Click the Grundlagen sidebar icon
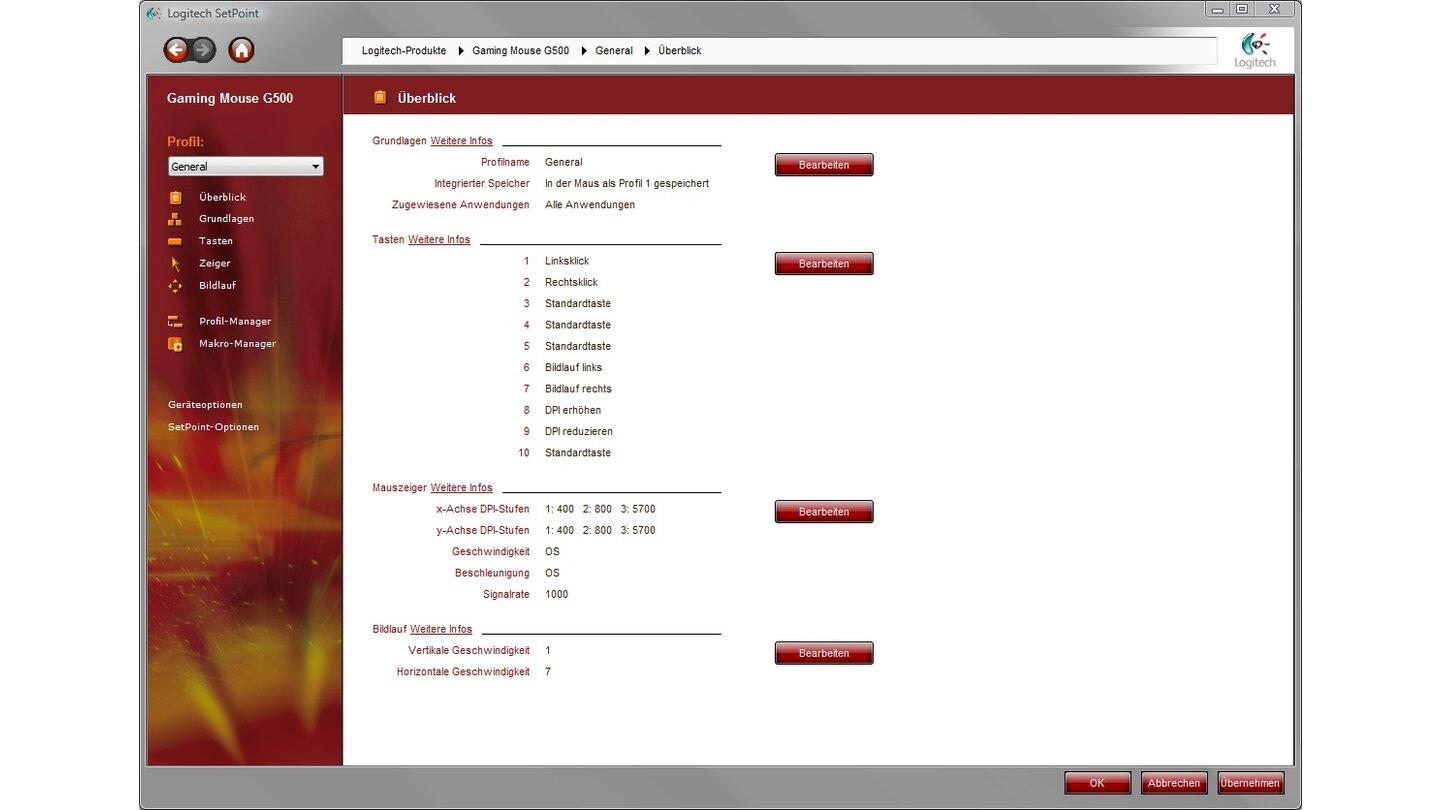Image resolution: width=1440 pixels, height=810 pixels. (175, 219)
